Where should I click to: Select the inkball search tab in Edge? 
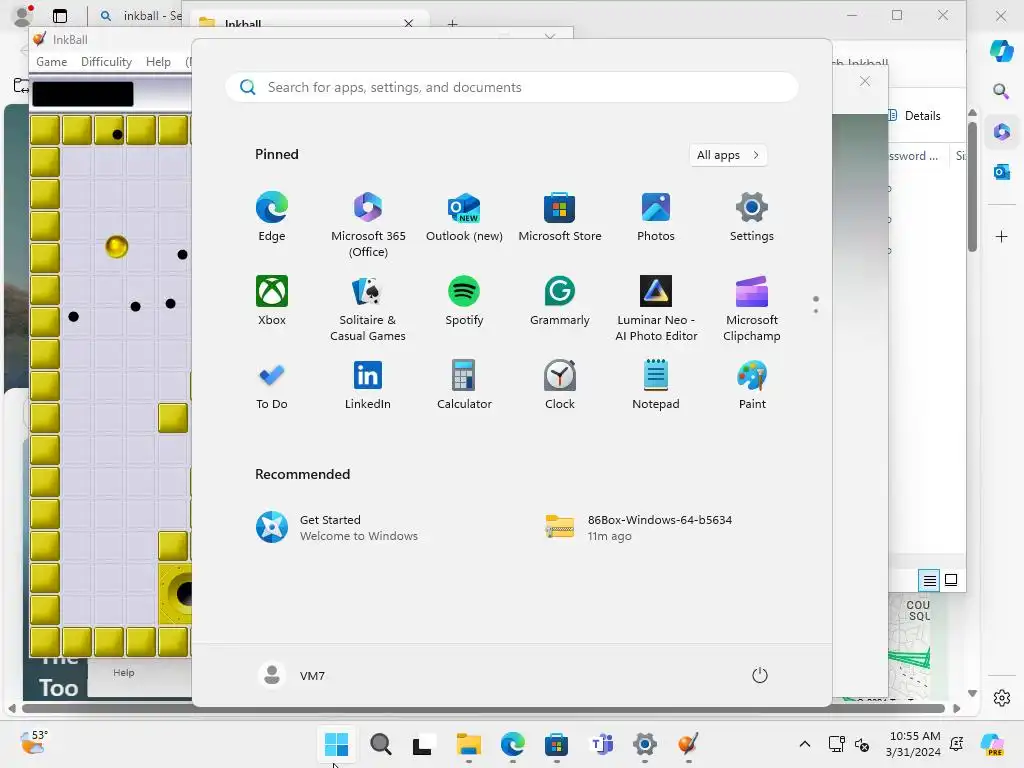tap(139, 16)
